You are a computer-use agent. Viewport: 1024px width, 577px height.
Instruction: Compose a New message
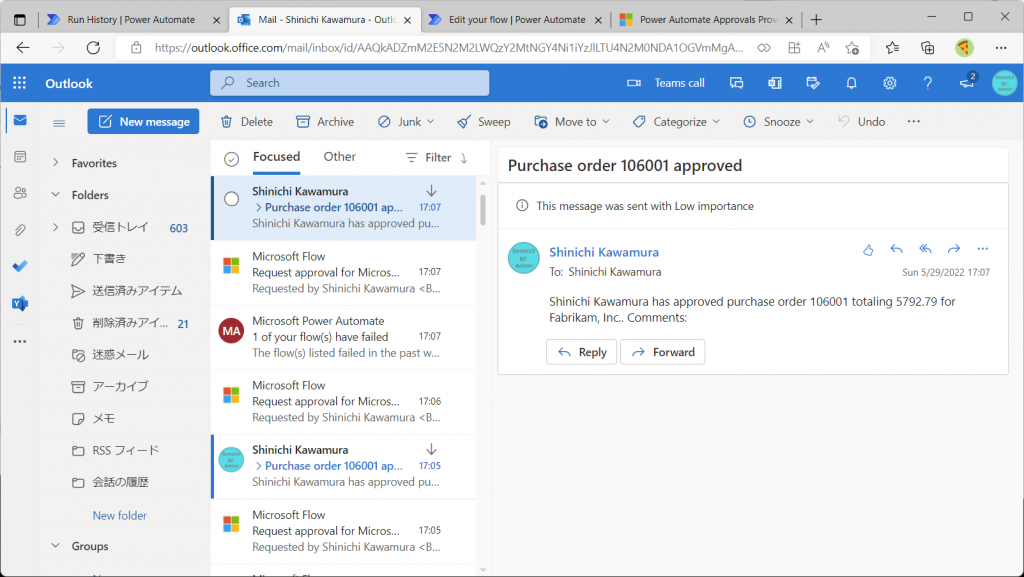(x=143, y=121)
